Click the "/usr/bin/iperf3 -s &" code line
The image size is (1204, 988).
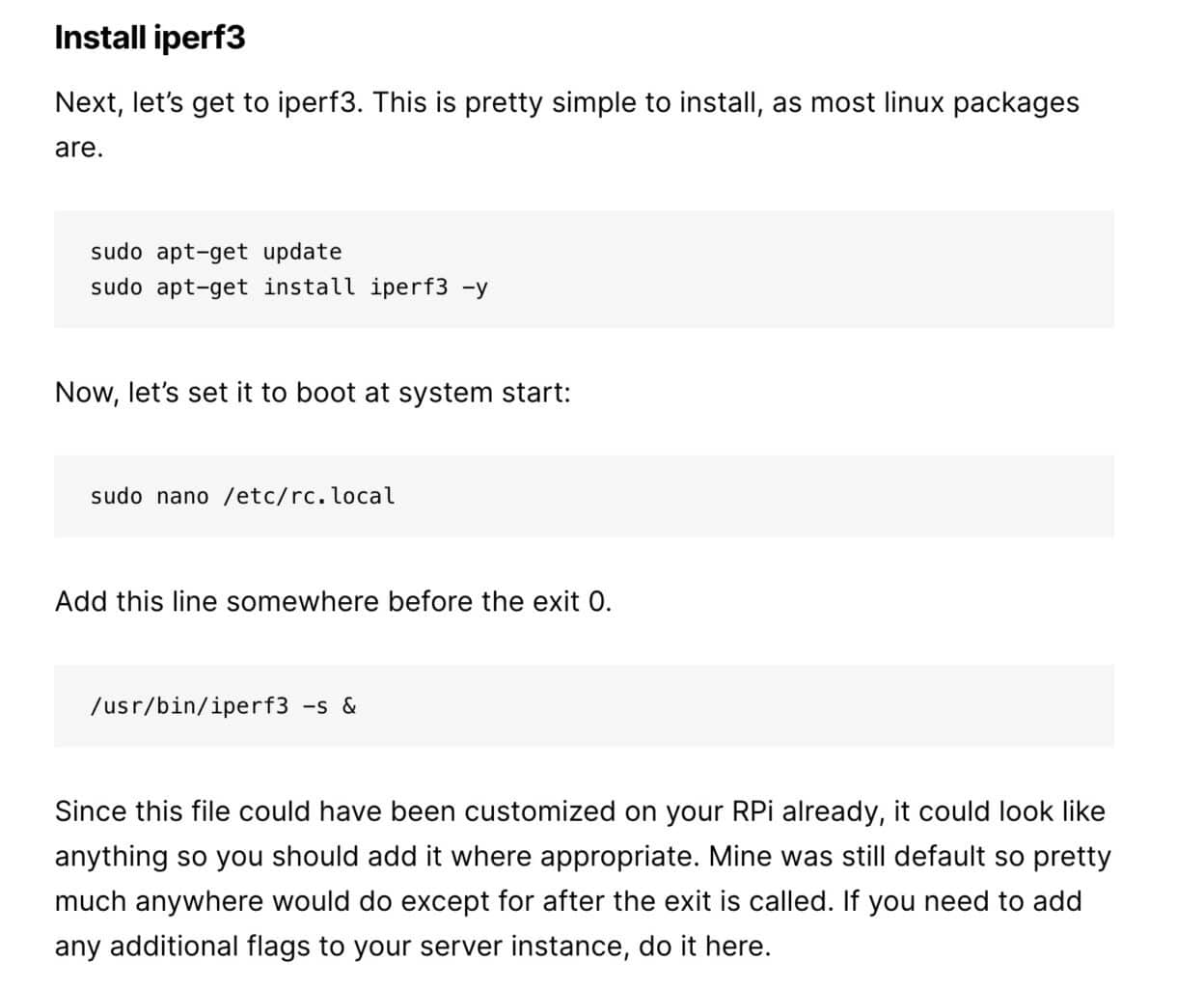click(223, 705)
